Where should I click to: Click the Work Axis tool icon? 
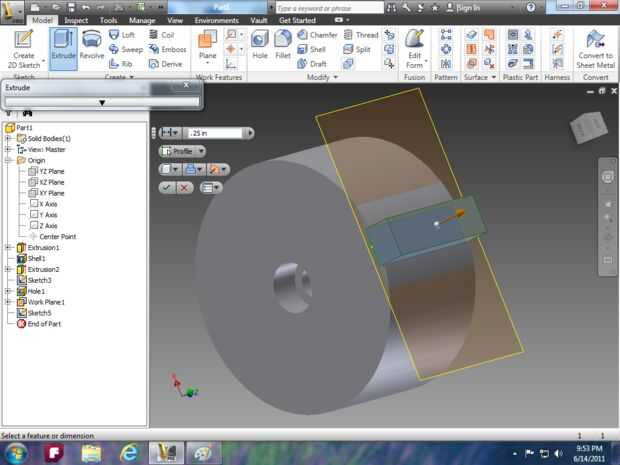[231, 35]
